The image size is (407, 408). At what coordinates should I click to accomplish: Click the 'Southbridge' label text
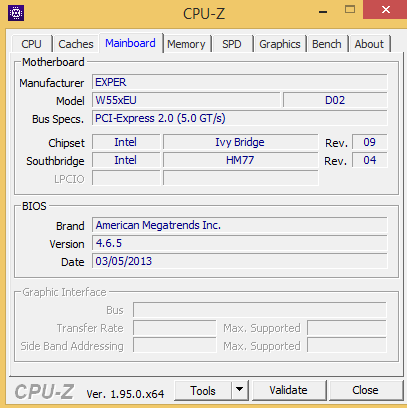(x=55, y=161)
